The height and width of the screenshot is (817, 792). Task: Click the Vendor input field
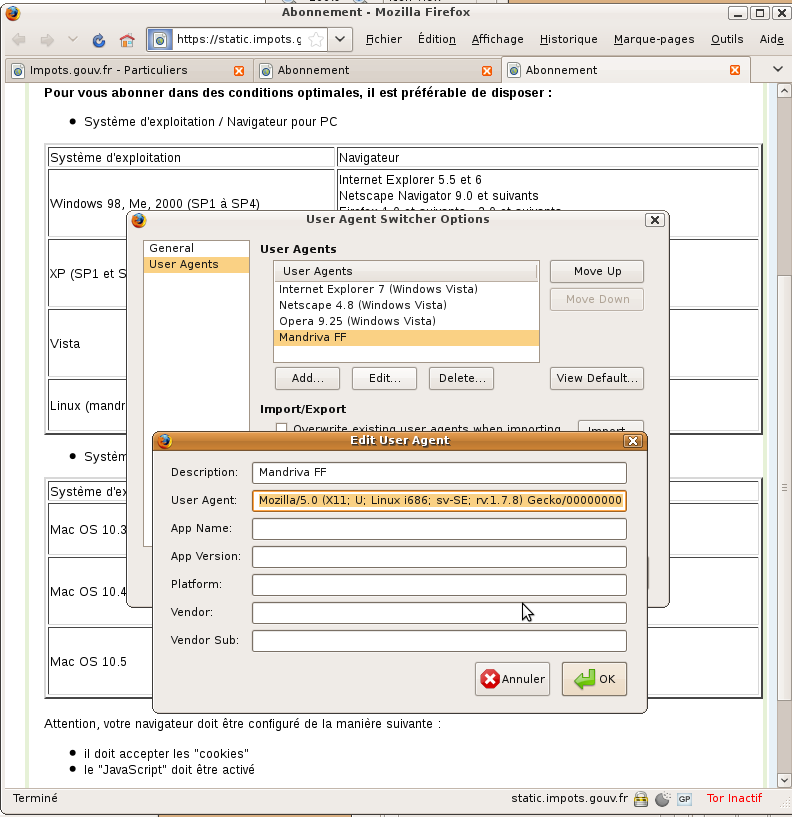439,613
